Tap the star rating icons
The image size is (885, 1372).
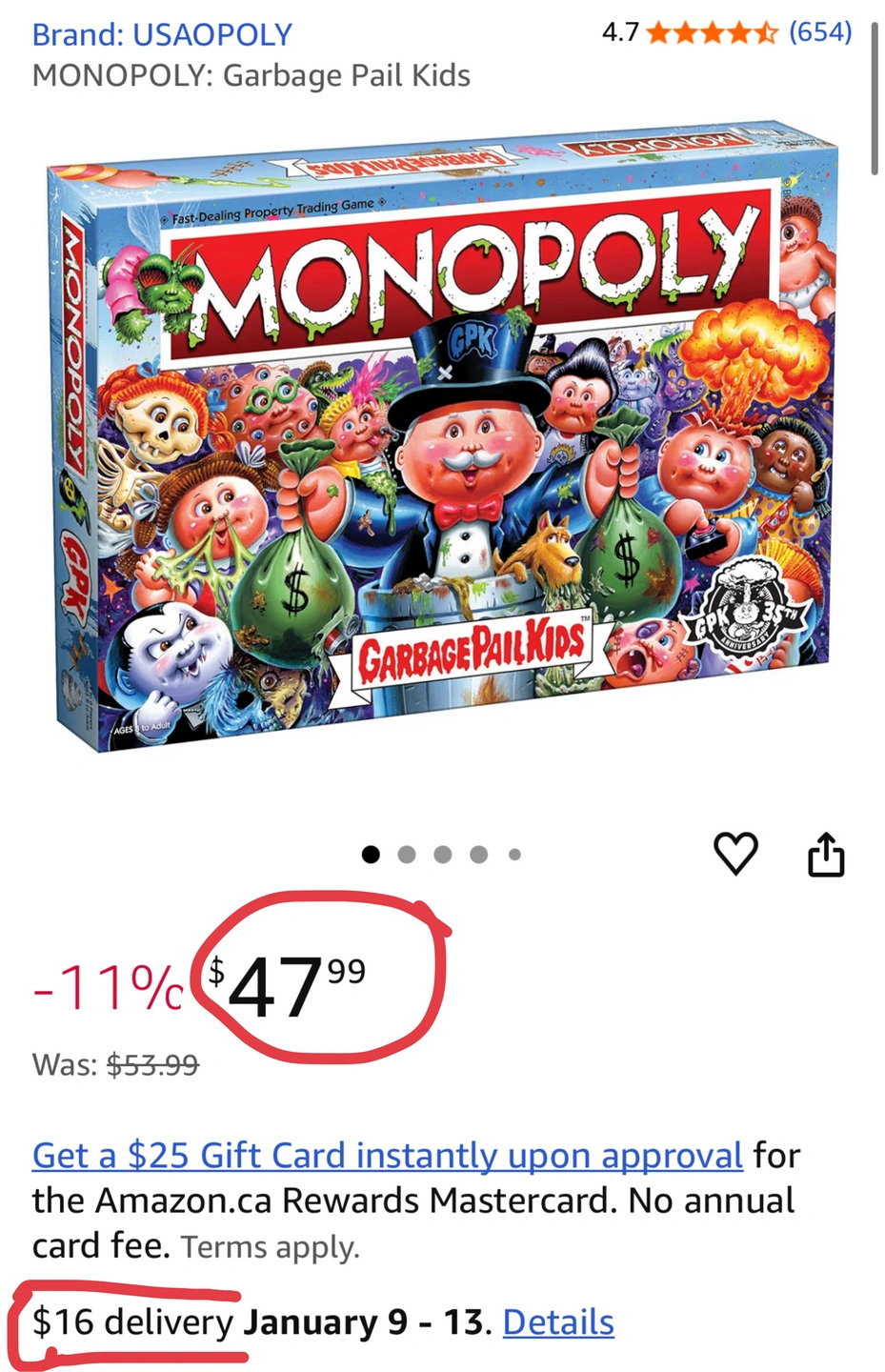713,32
